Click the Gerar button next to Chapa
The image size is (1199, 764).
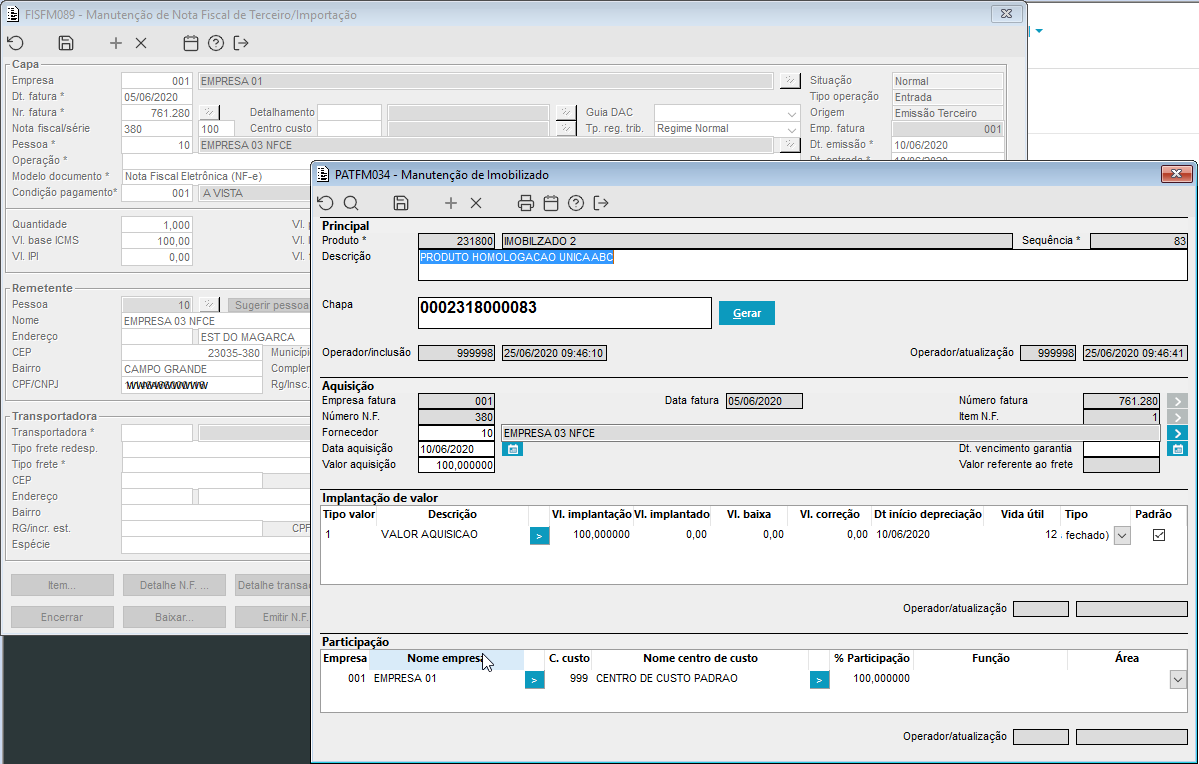tap(746, 313)
